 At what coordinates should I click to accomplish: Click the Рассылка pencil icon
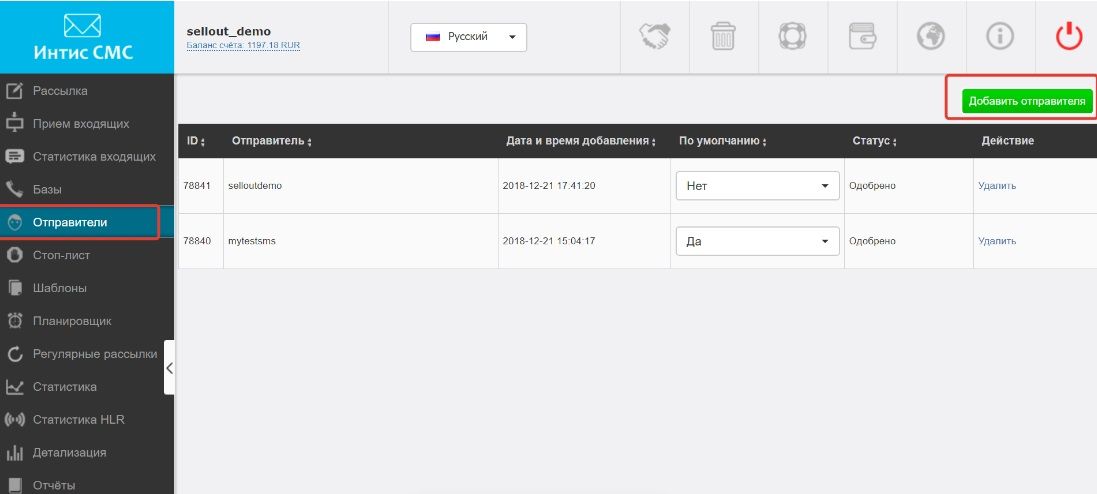(15, 91)
